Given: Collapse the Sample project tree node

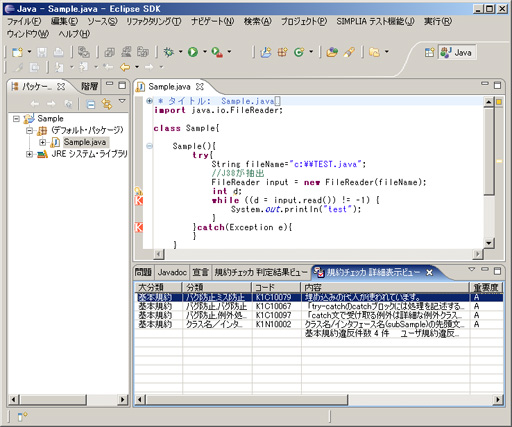Looking at the screenshot, I should [x=16, y=119].
